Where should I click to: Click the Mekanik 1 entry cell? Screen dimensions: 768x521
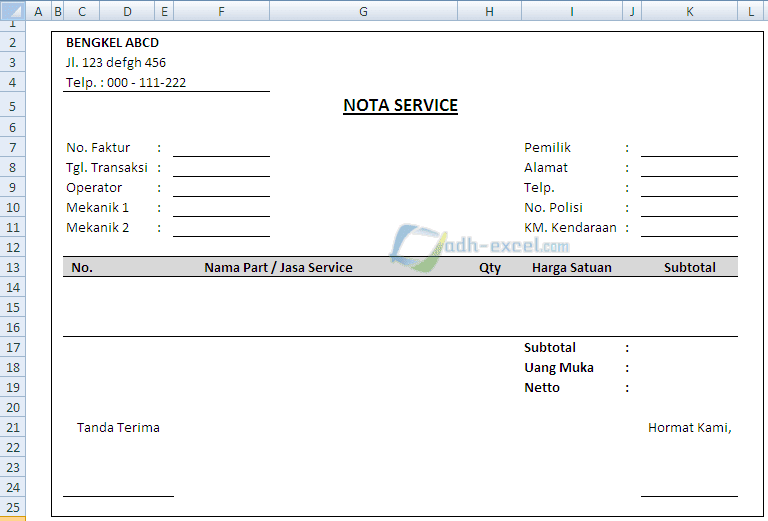point(221,208)
